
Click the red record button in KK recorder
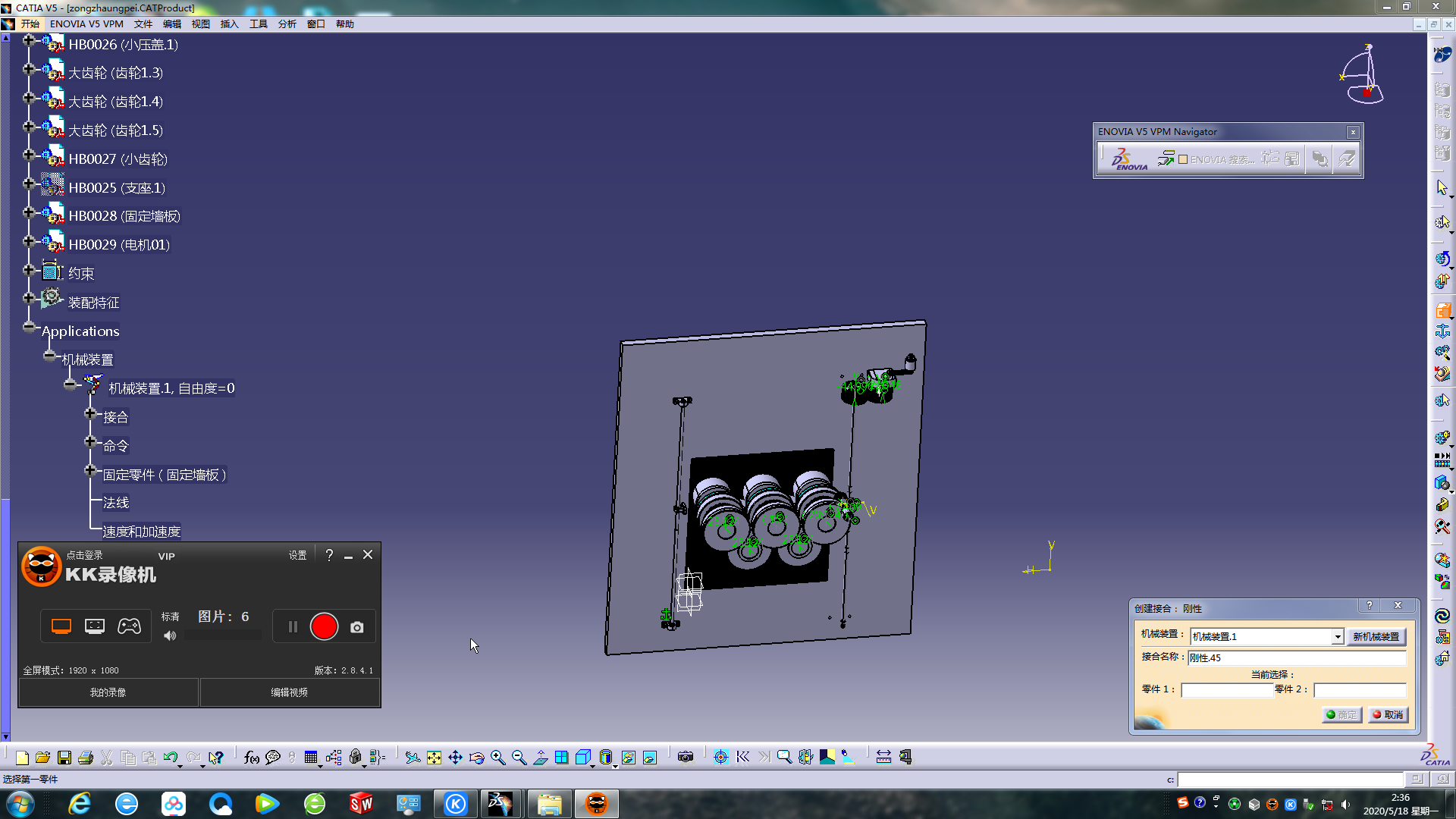pos(324,626)
